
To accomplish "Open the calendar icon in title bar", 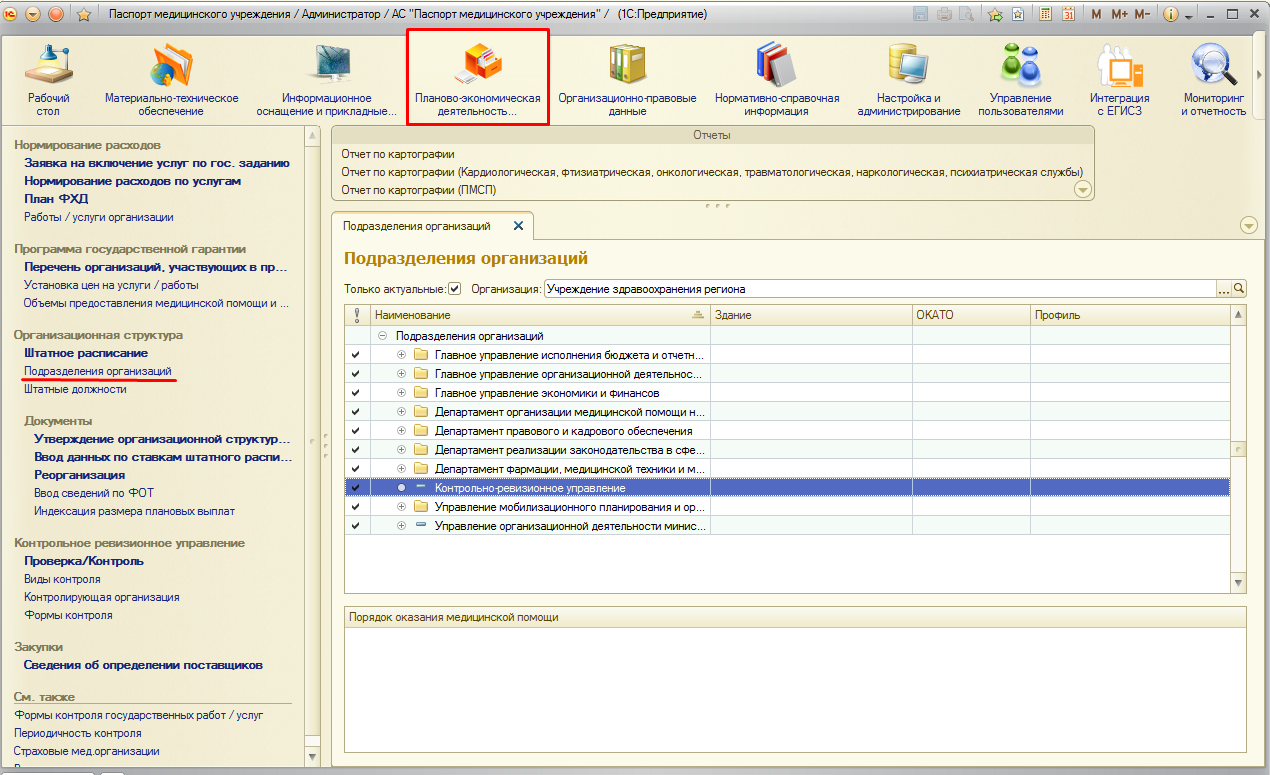I will 1068,15.
